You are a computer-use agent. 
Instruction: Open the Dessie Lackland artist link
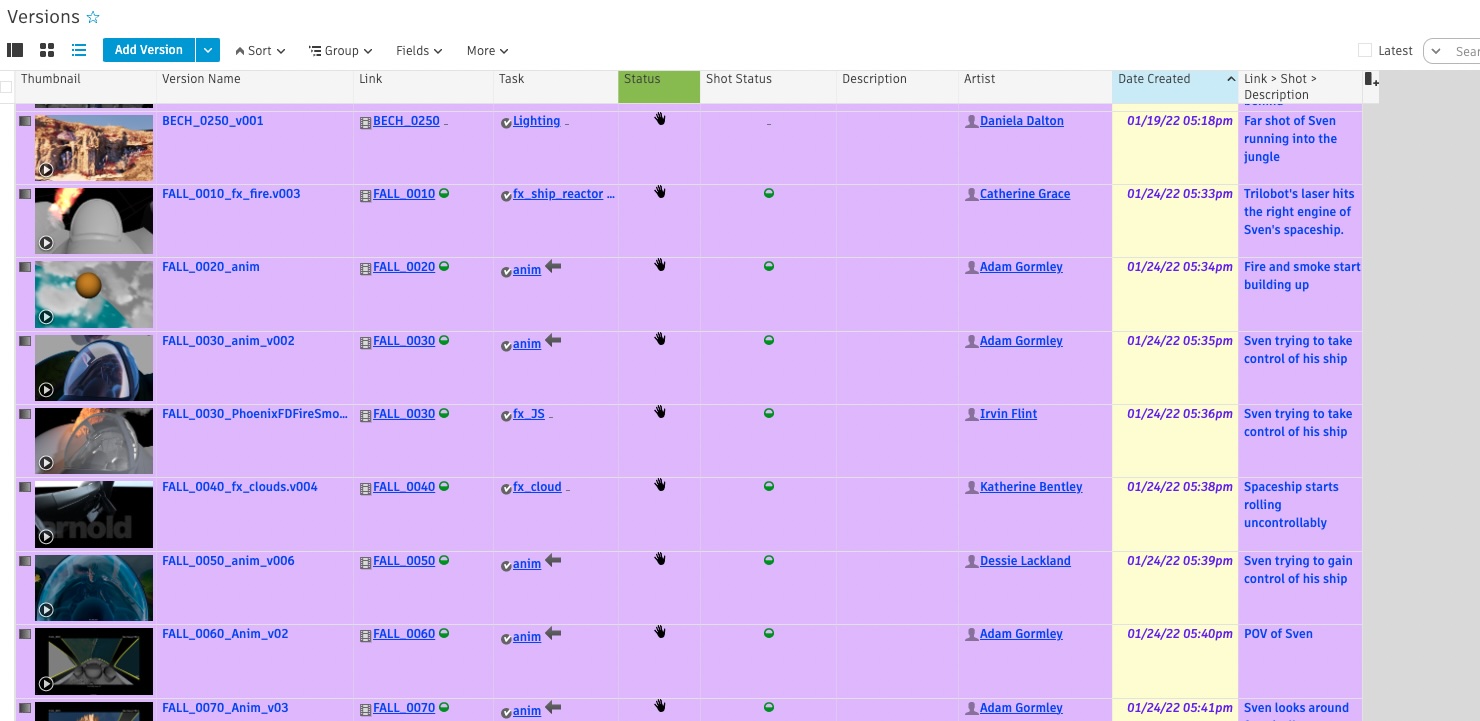point(1025,561)
